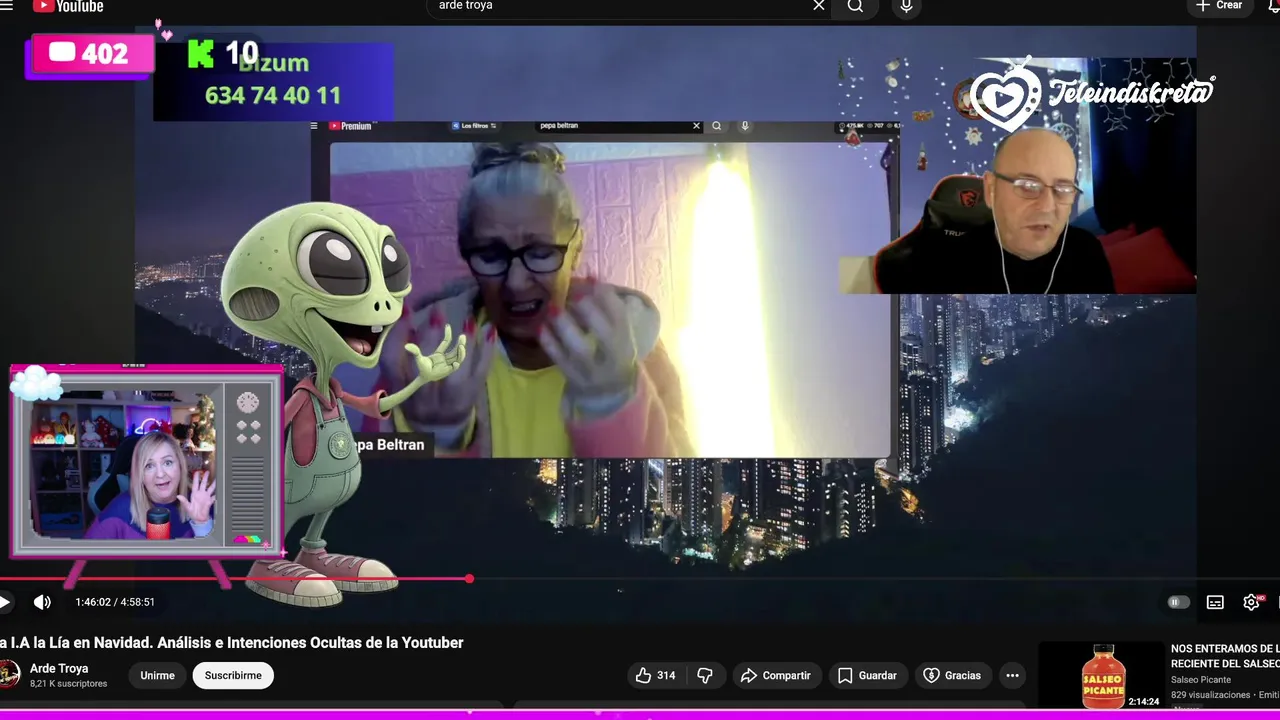Open the NOS ENTERAMOS DE L video title
Image resolution: width=1280 pixels, height=720 pixels.
(1225, 656)
